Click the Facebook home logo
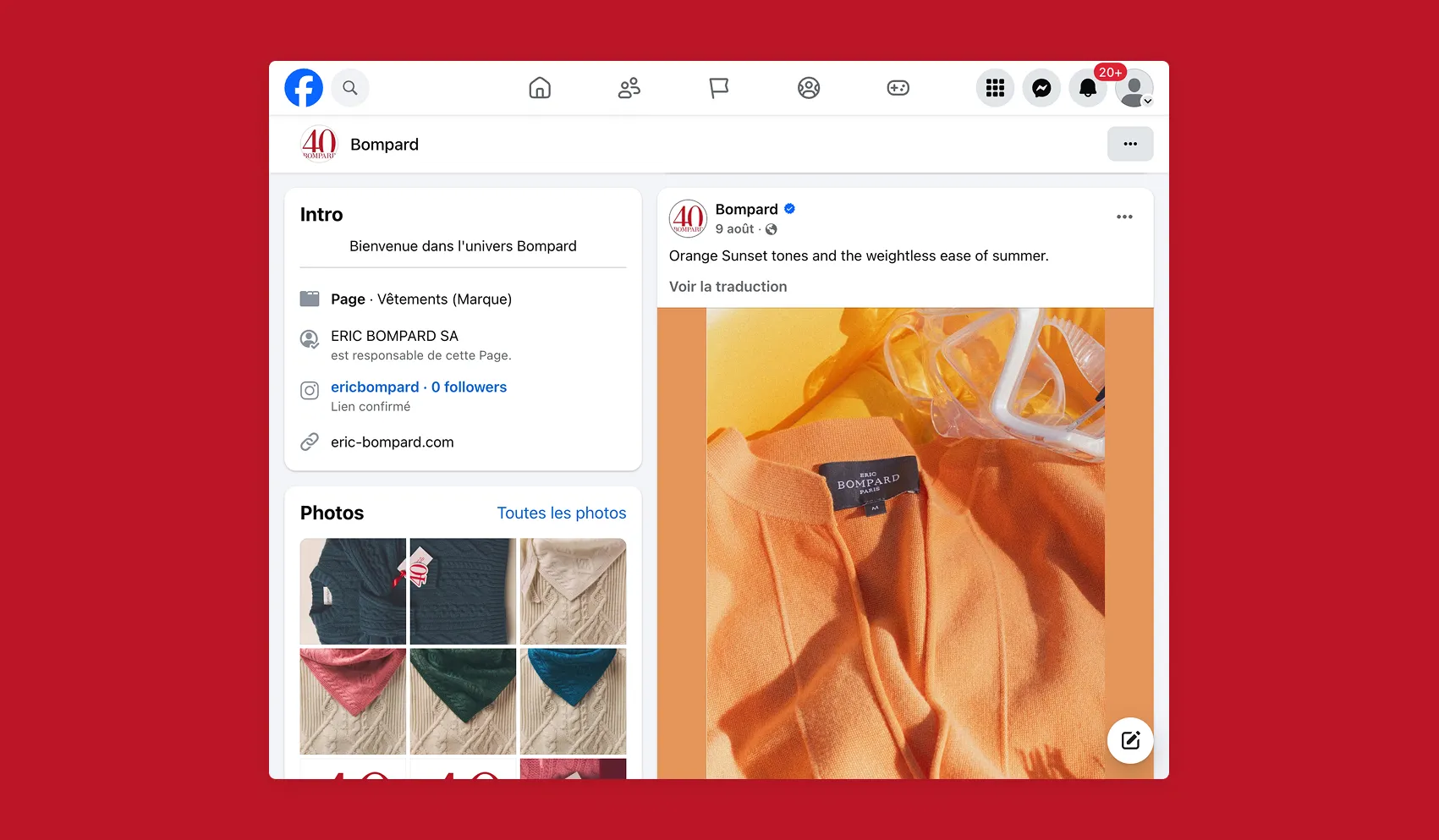This screenshot has width=1439, height=840. 304,87
